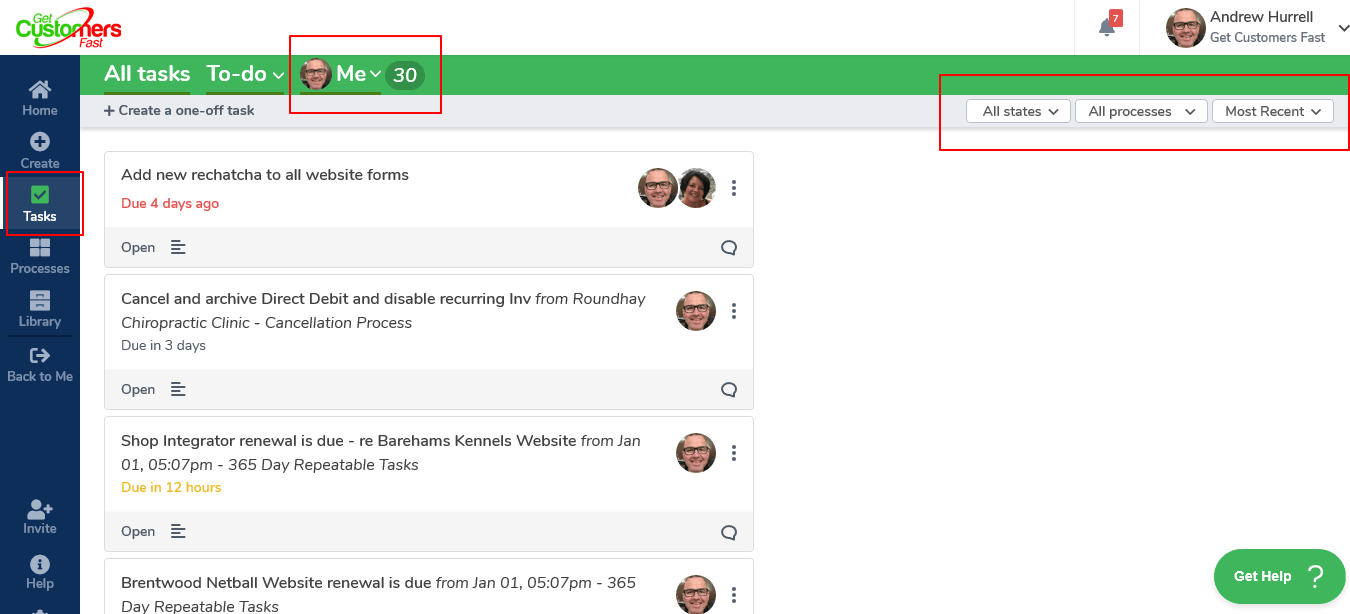Open the Help info icon in sidebar
Viewport: 1350px width, 614px height.
(40, 564)
